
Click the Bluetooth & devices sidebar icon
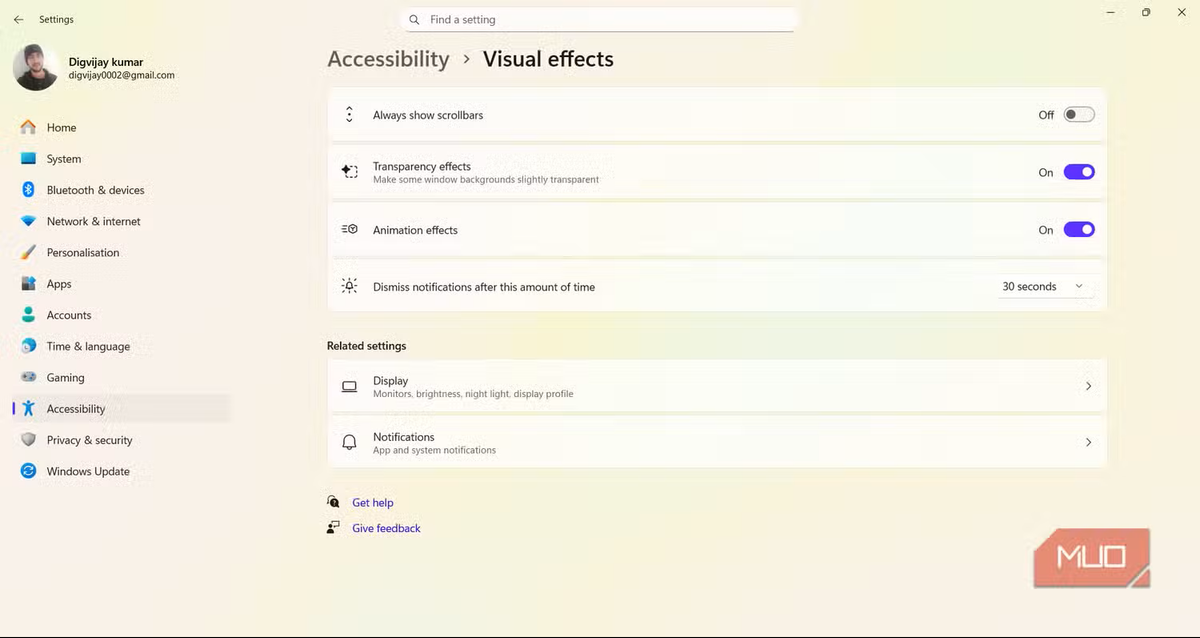coord(28,190)
